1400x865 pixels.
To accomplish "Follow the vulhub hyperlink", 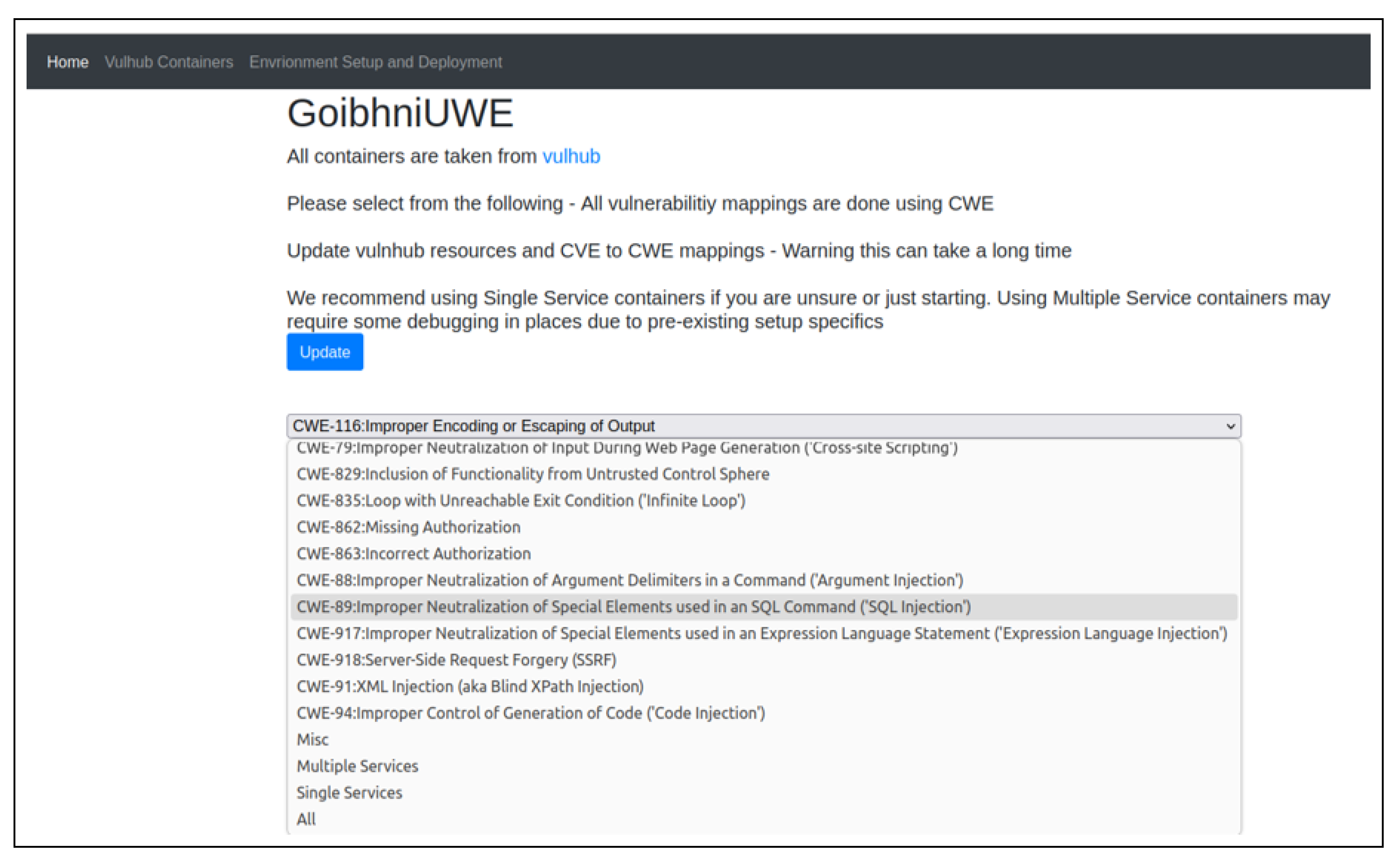I will point(571,156).
